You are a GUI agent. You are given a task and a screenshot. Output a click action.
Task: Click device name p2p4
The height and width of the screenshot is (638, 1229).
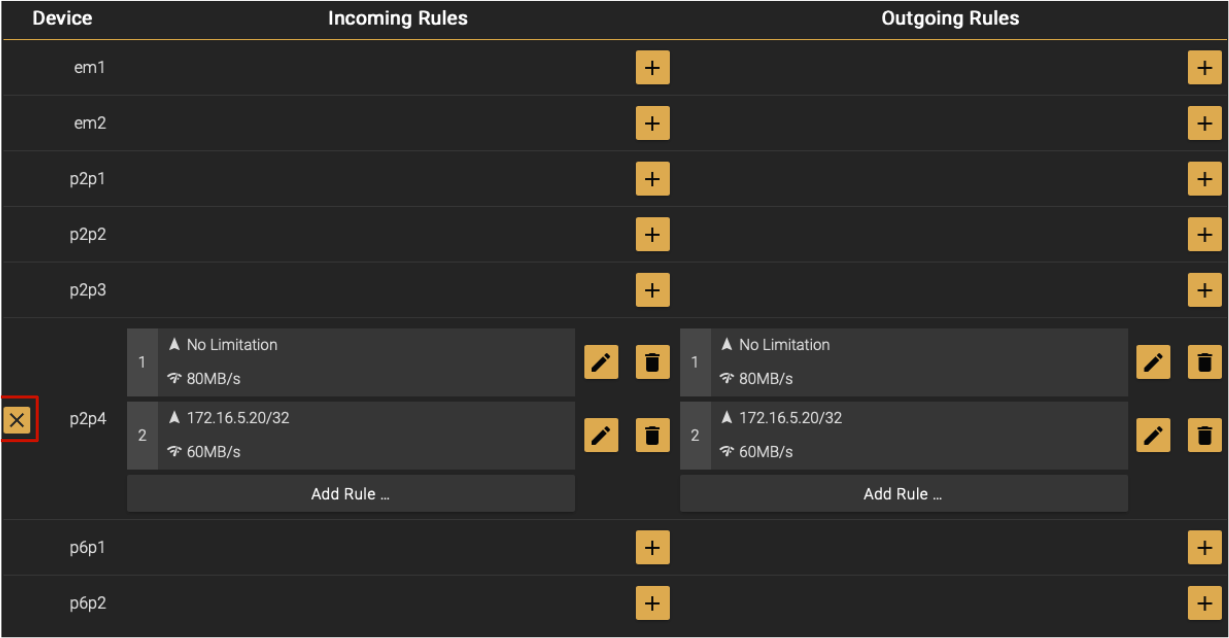88,419
